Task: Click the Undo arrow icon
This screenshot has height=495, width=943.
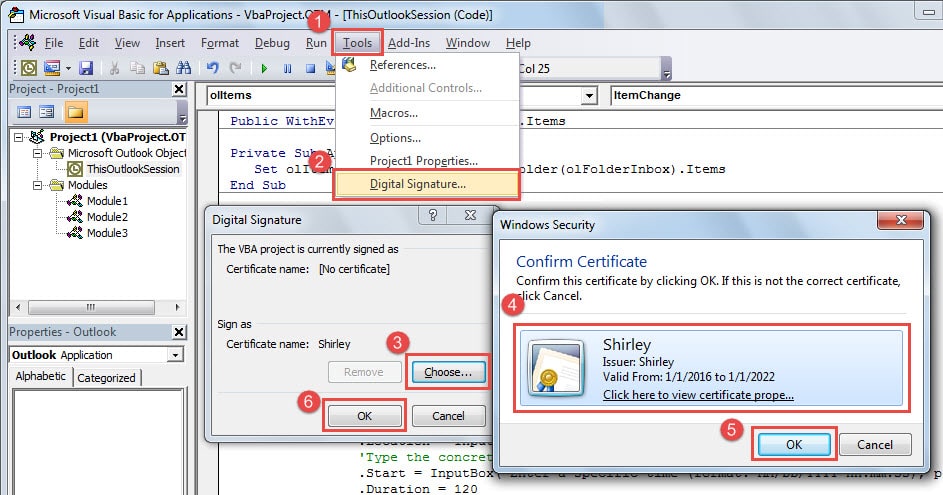Action: pos(212,68)
